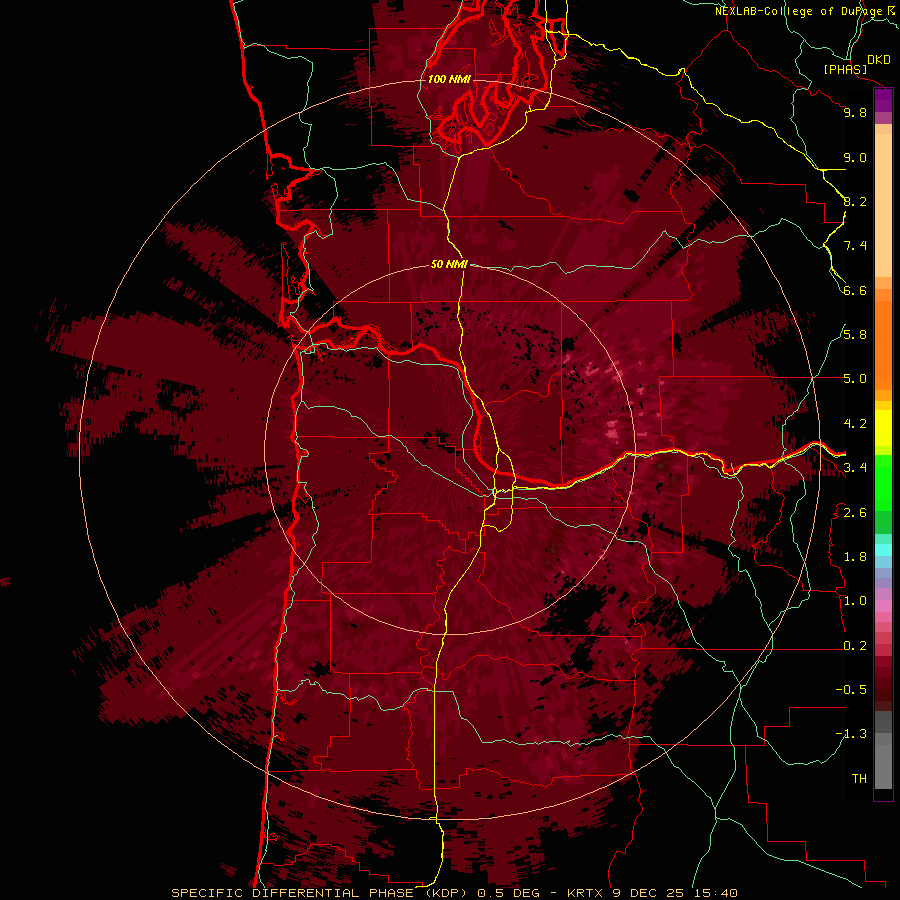
Task: Click the 0.2 scale value
Action: pyautogui.click(x=855, y=646)
